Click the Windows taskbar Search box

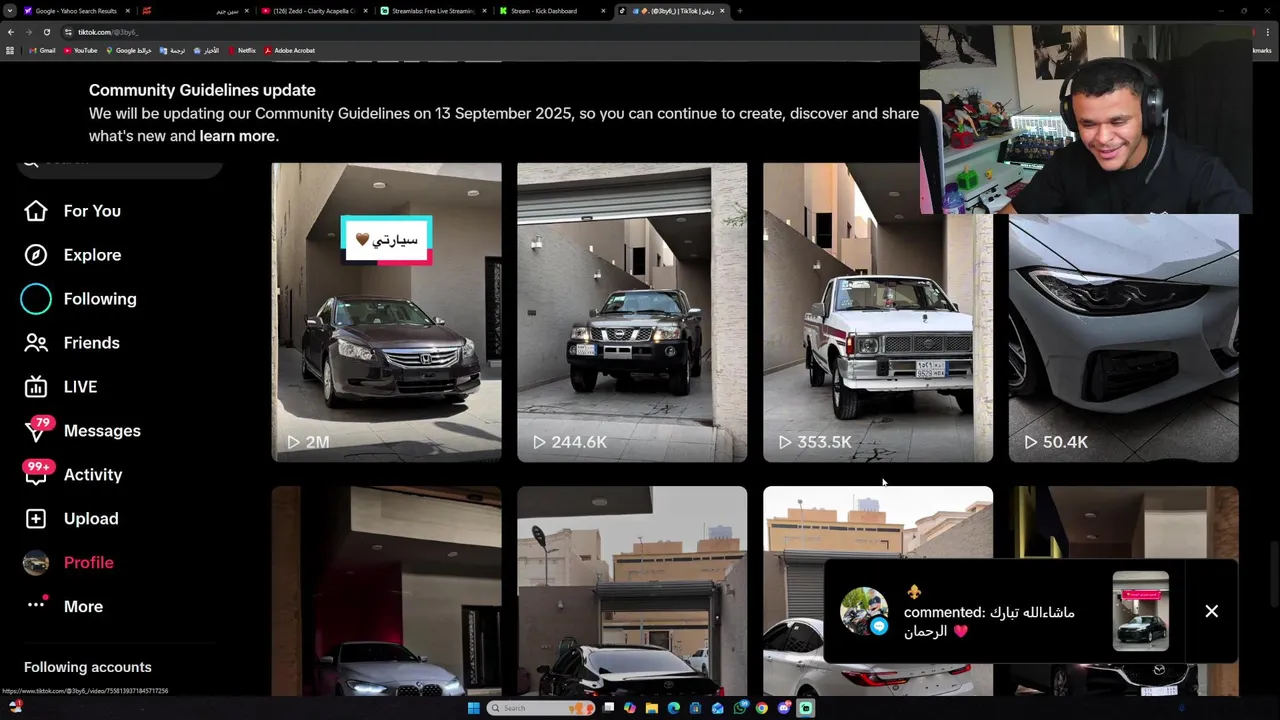[x=540, y=708]
